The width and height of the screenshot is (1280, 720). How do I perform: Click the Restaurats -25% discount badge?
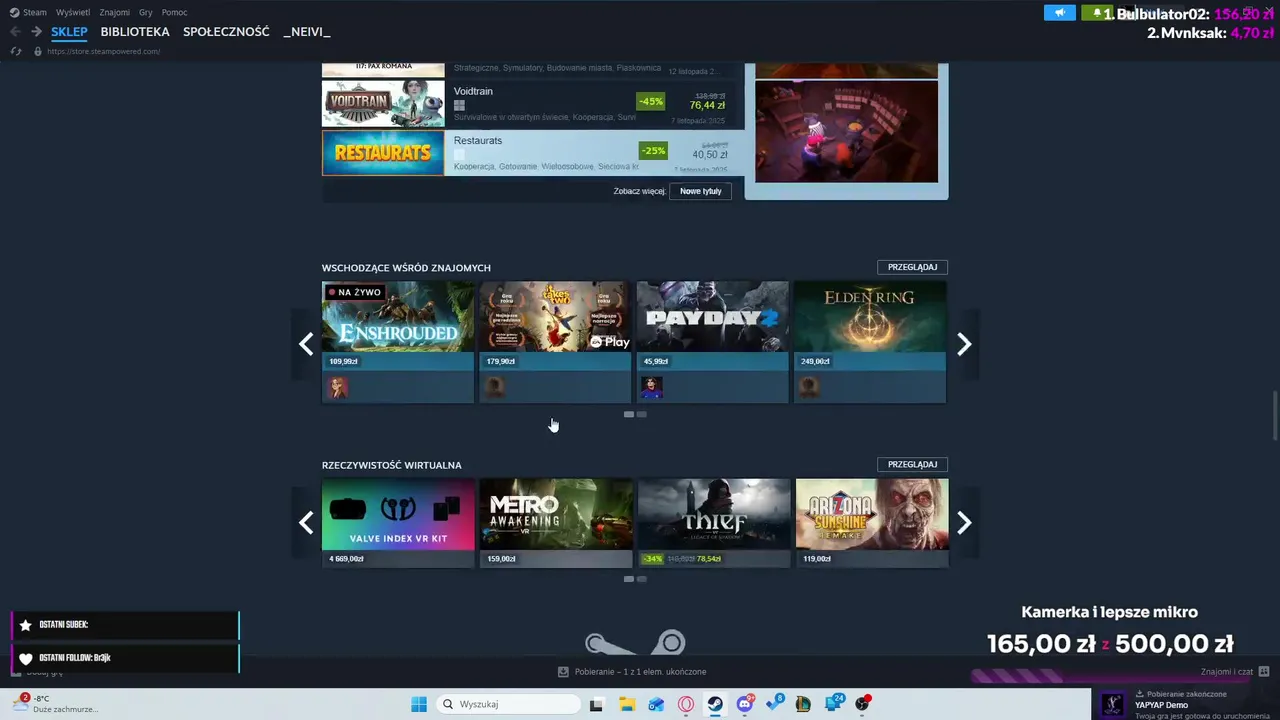tap(653, 151)
